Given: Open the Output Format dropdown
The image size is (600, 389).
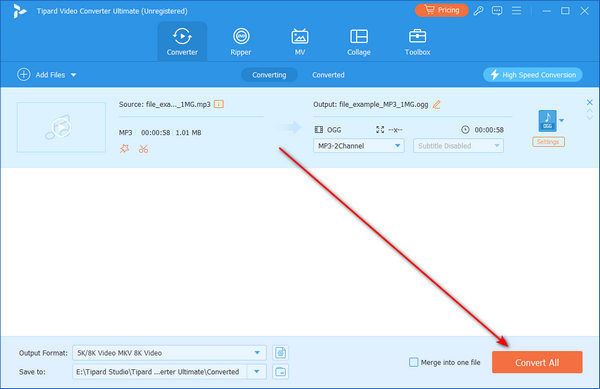Looking at the screenshot, I should (169, 353).
